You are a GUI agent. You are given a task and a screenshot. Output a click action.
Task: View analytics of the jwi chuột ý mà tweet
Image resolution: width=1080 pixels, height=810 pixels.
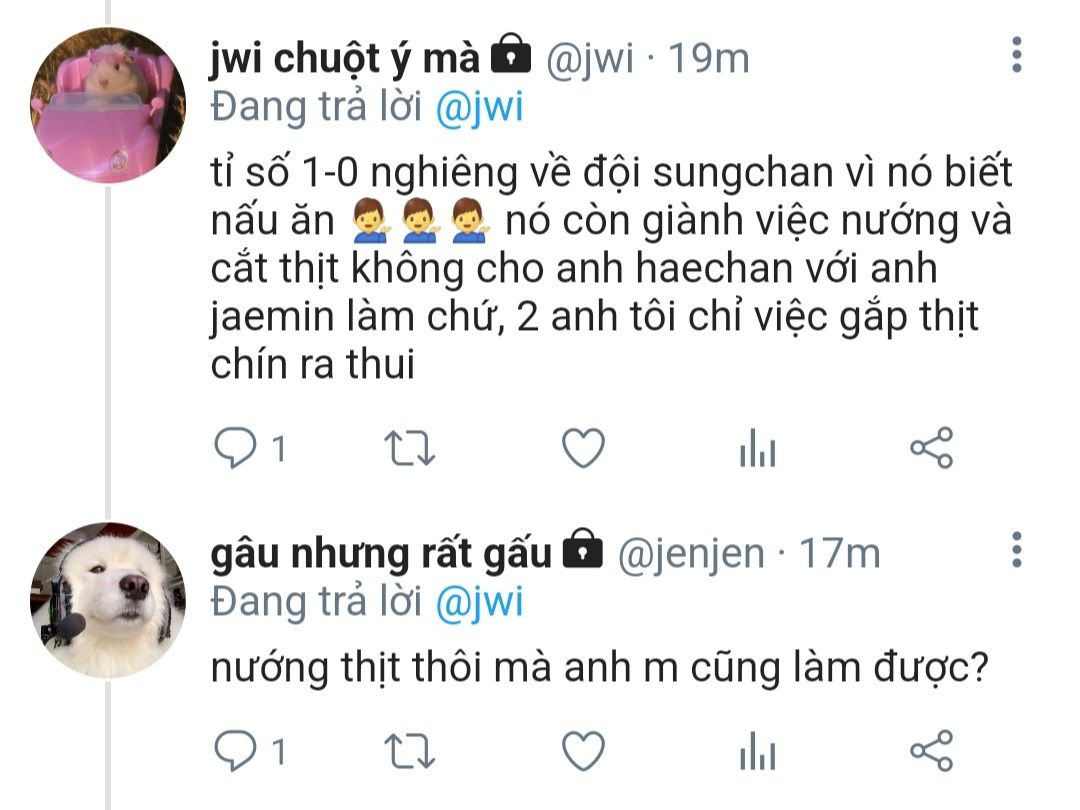point(758,448)
